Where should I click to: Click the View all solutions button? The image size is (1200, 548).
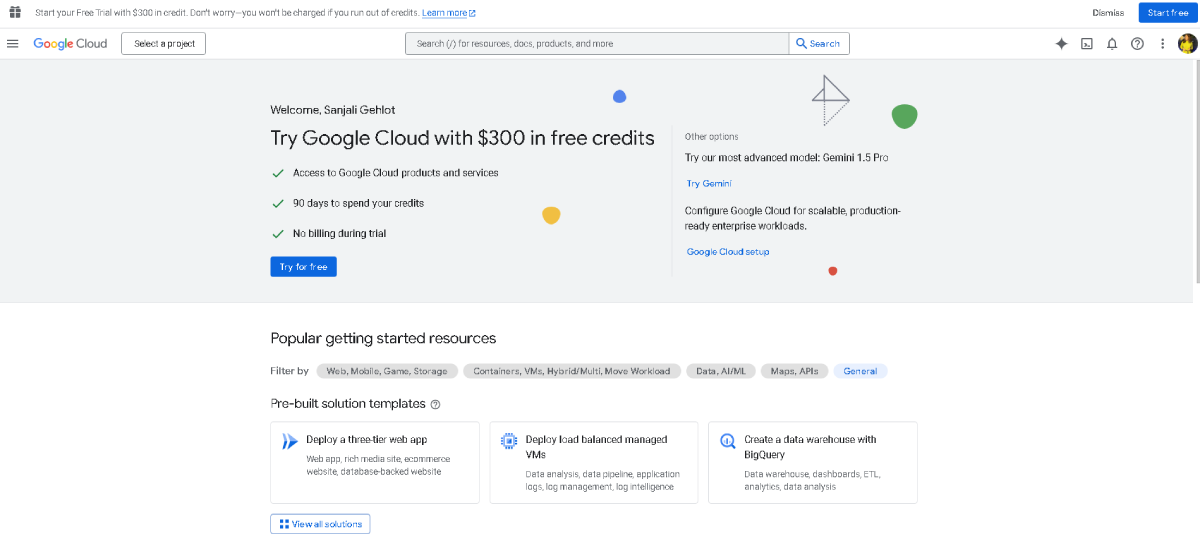320,524
